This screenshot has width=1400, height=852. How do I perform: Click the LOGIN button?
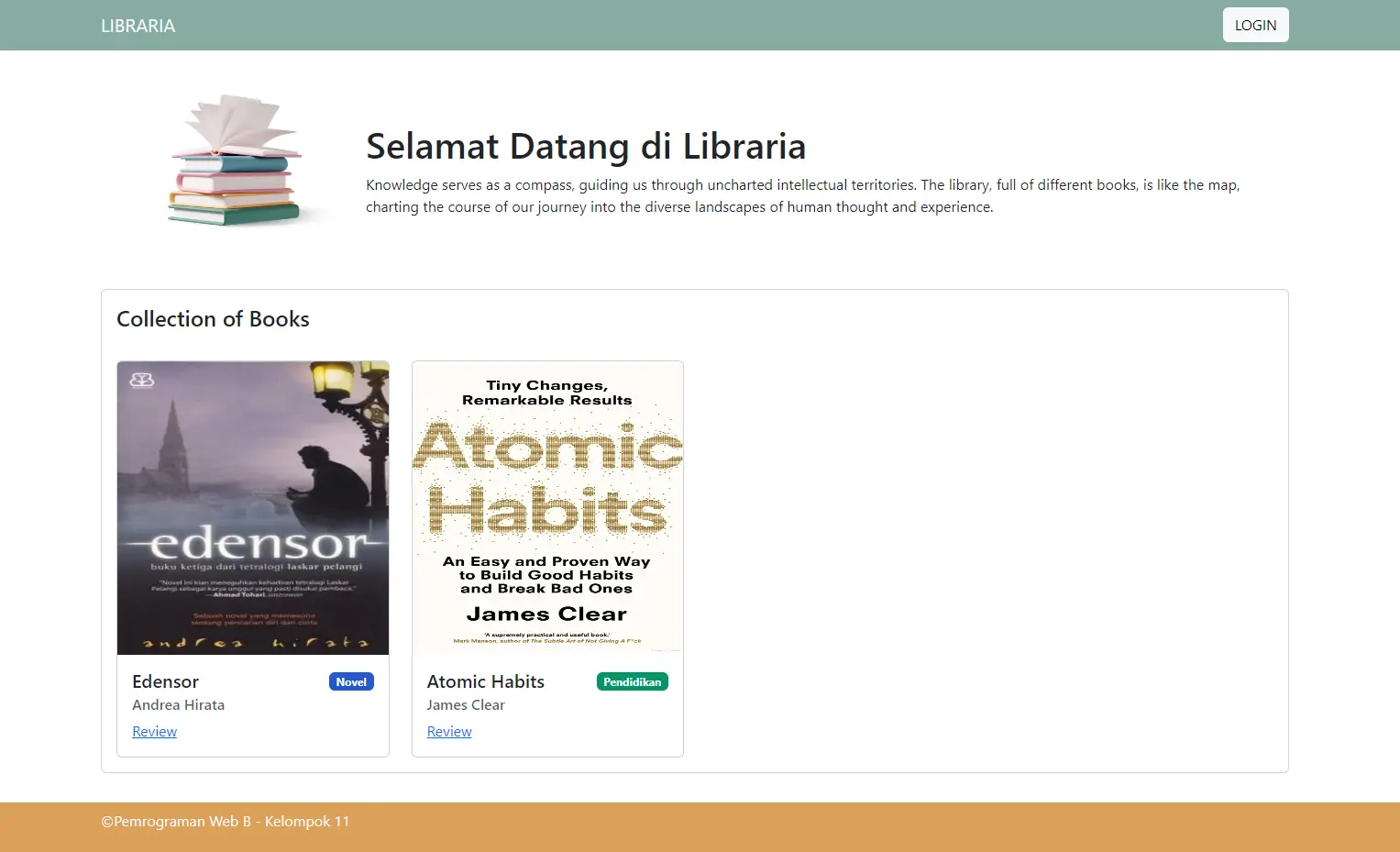1255,25
